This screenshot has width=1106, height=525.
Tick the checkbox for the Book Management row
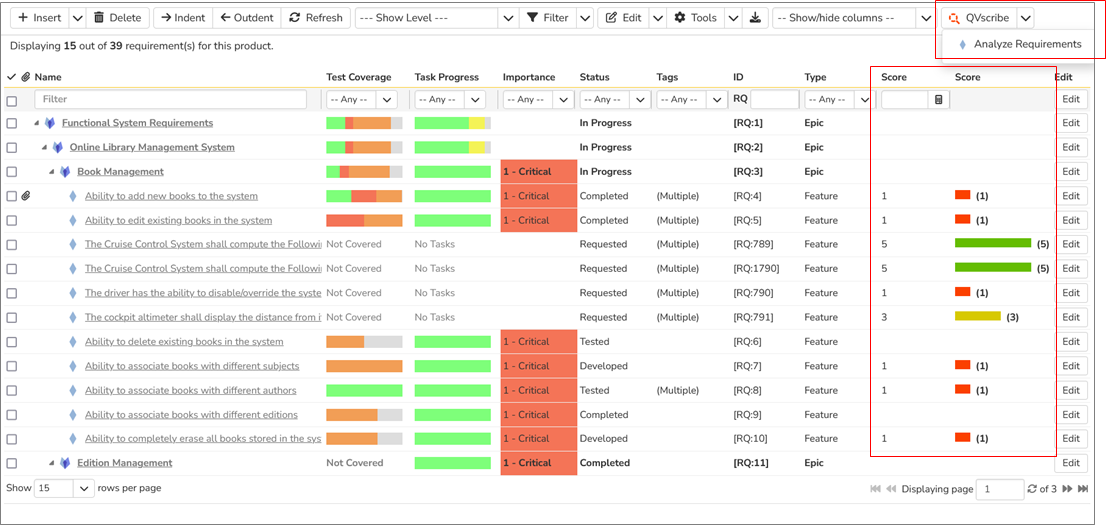12,172
